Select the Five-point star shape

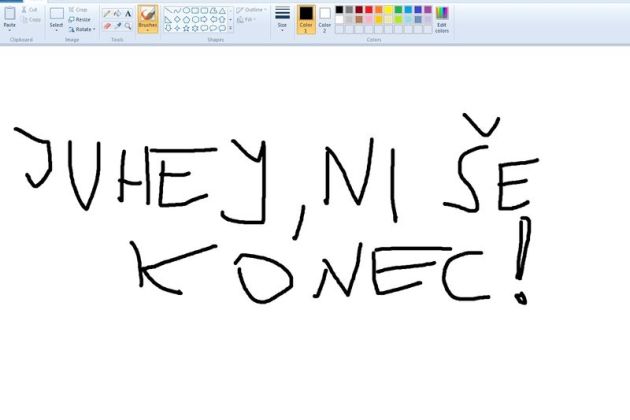click(186, 29)
